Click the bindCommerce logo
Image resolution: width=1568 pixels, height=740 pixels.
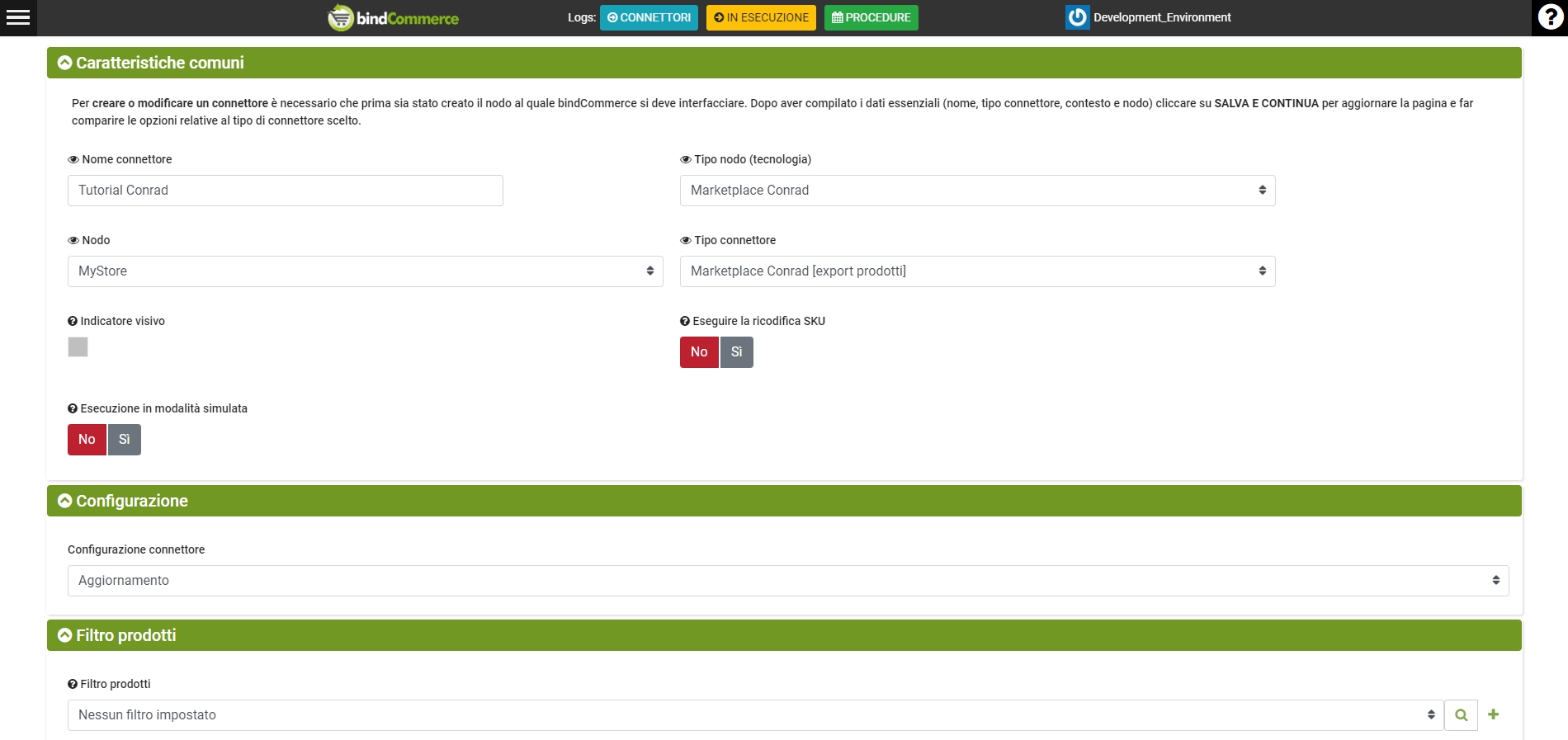(x=394, y=17)
